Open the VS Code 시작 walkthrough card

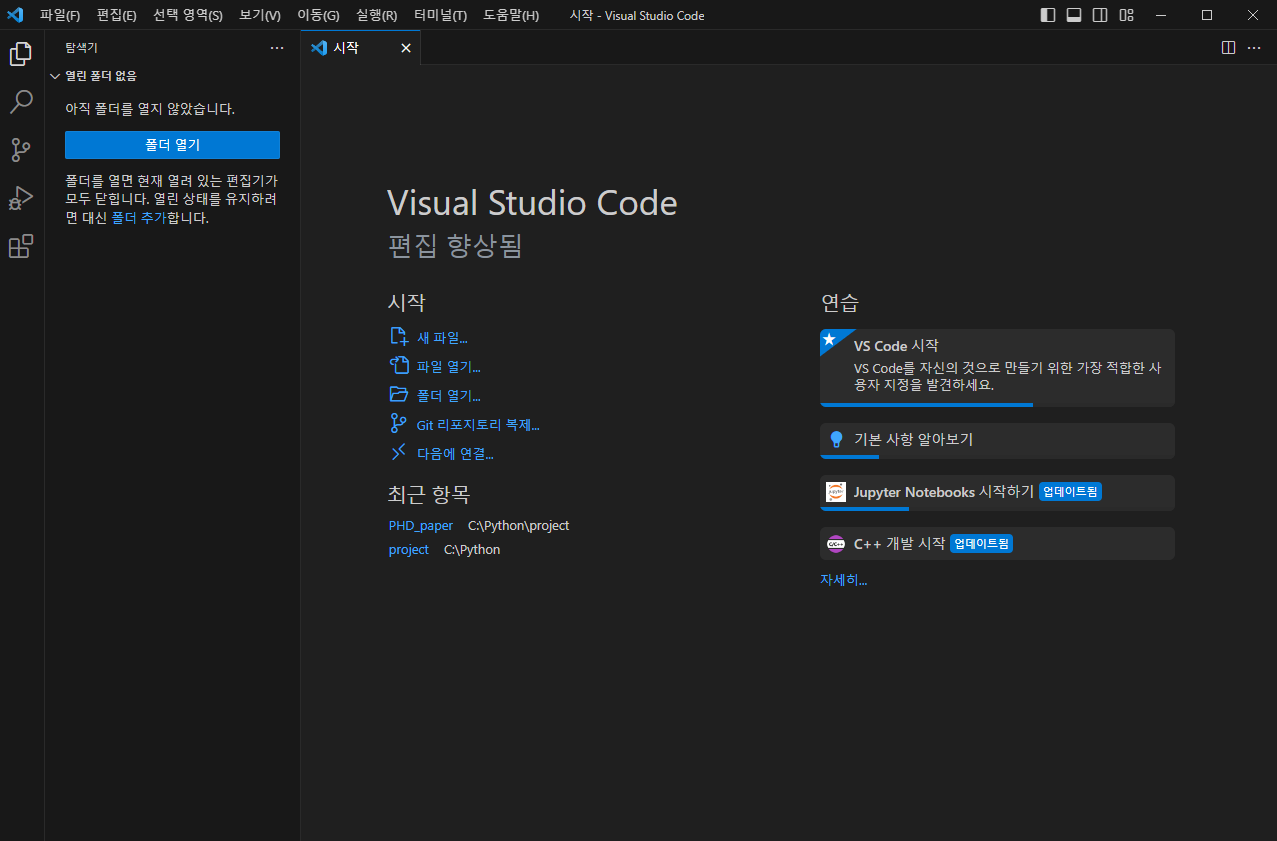997,368
